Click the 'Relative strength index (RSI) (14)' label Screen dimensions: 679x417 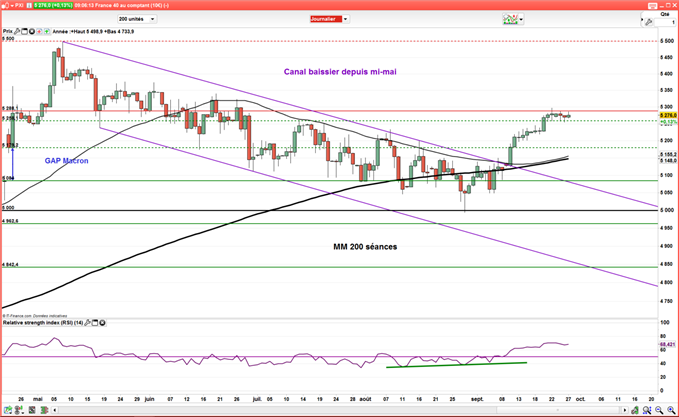[43, 323]
